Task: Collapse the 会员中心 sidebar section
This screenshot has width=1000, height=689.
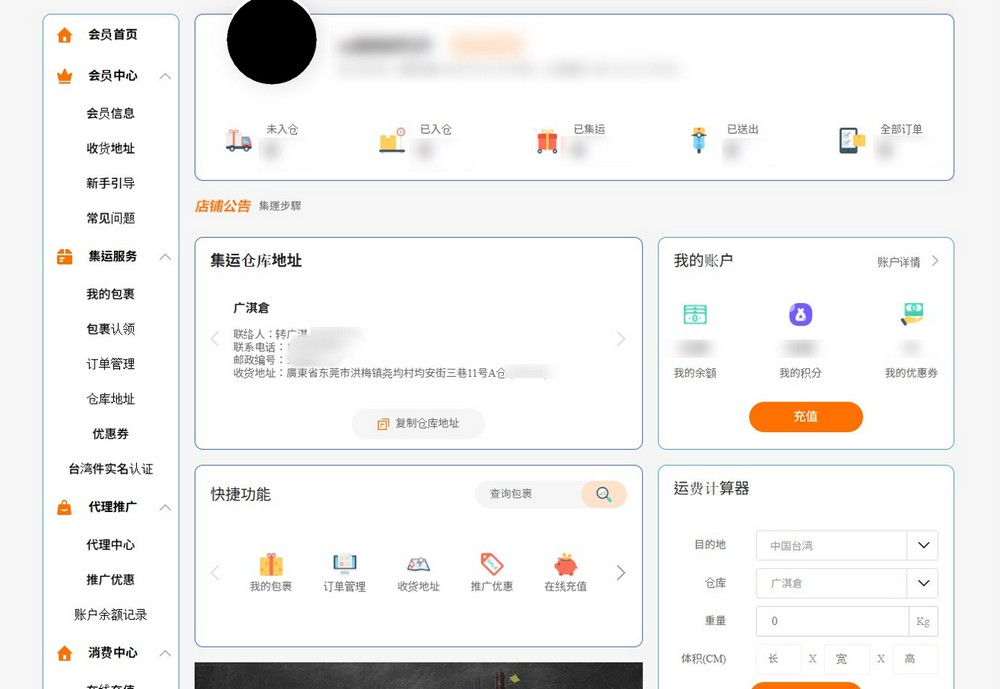Action: [165, 76]
